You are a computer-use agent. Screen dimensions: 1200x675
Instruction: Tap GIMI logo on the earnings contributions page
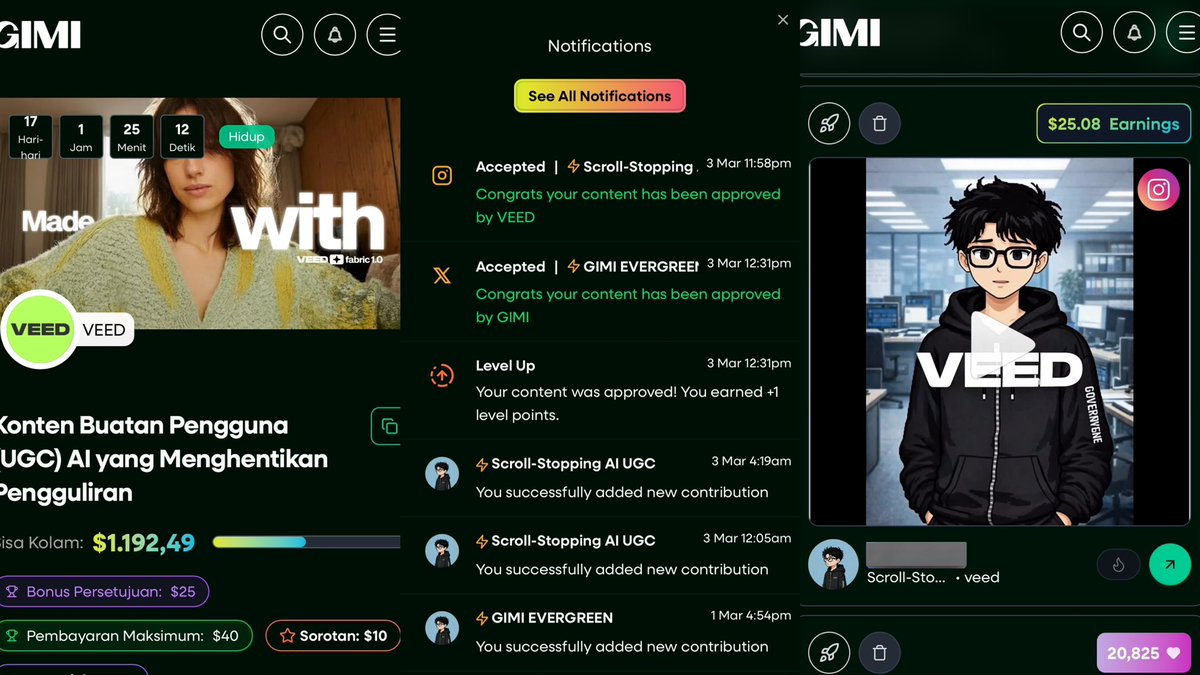(840, 33)
